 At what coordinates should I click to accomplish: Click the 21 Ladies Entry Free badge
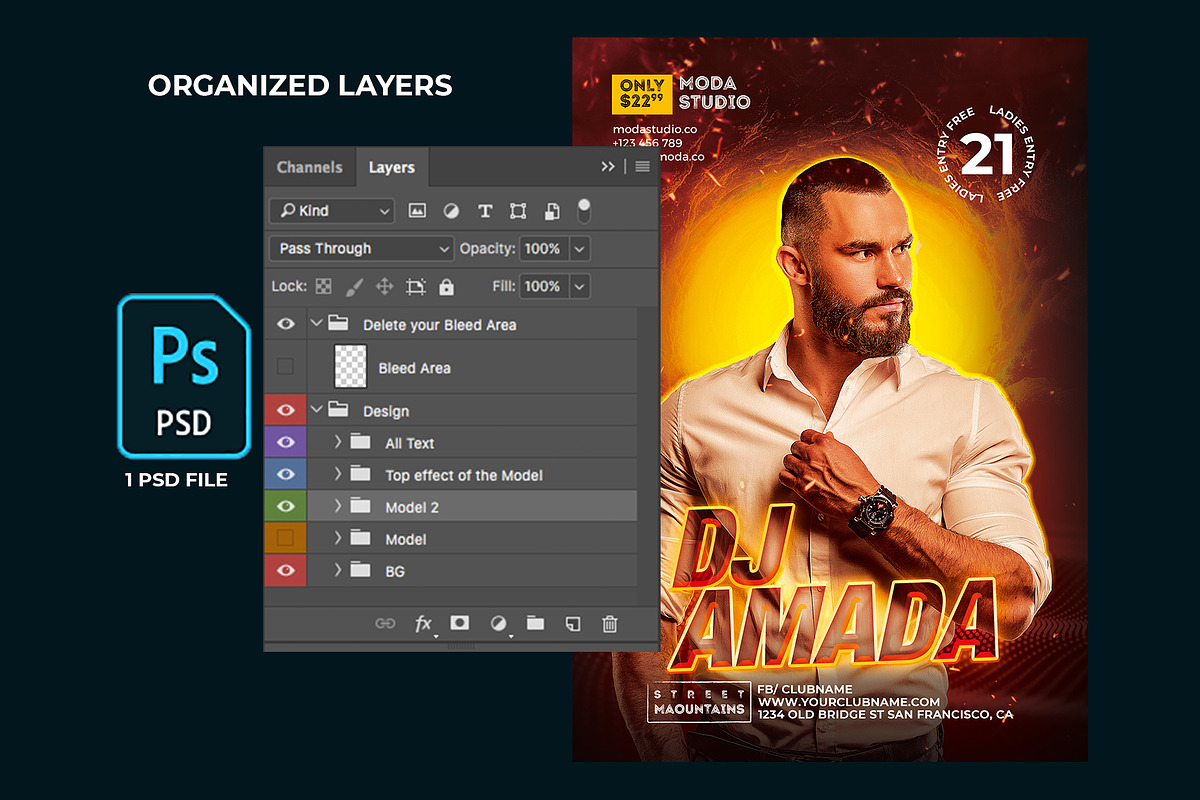coord(988,155)
